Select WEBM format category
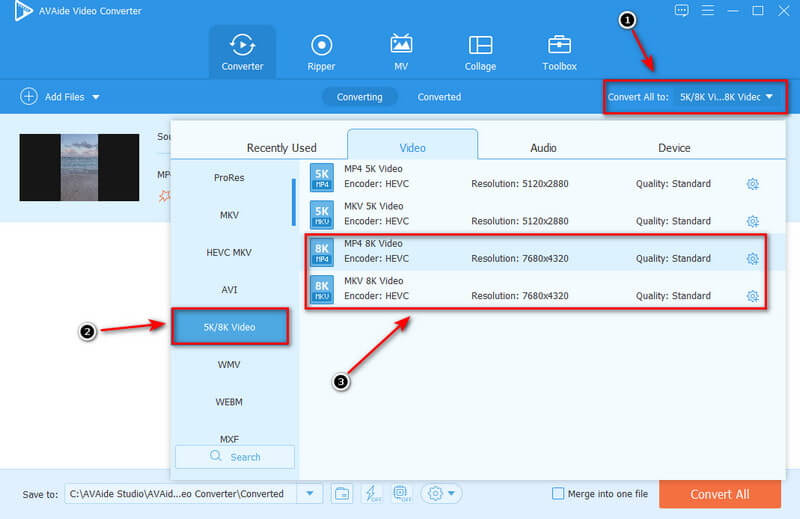Screen dimensions: 800x519 (x=229, y=402)
